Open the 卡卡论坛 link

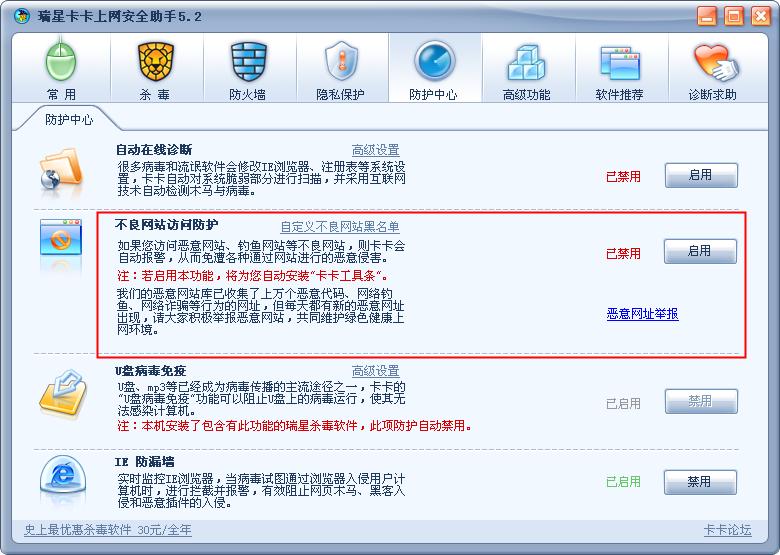pos(727,530)
